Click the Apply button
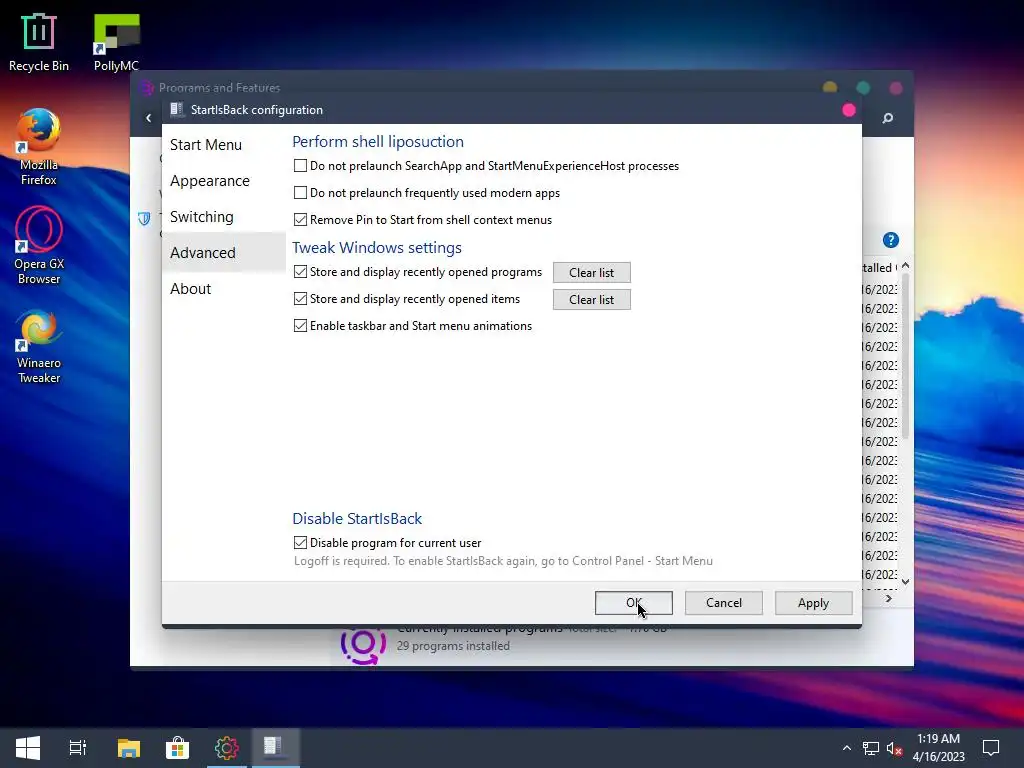 814,603
